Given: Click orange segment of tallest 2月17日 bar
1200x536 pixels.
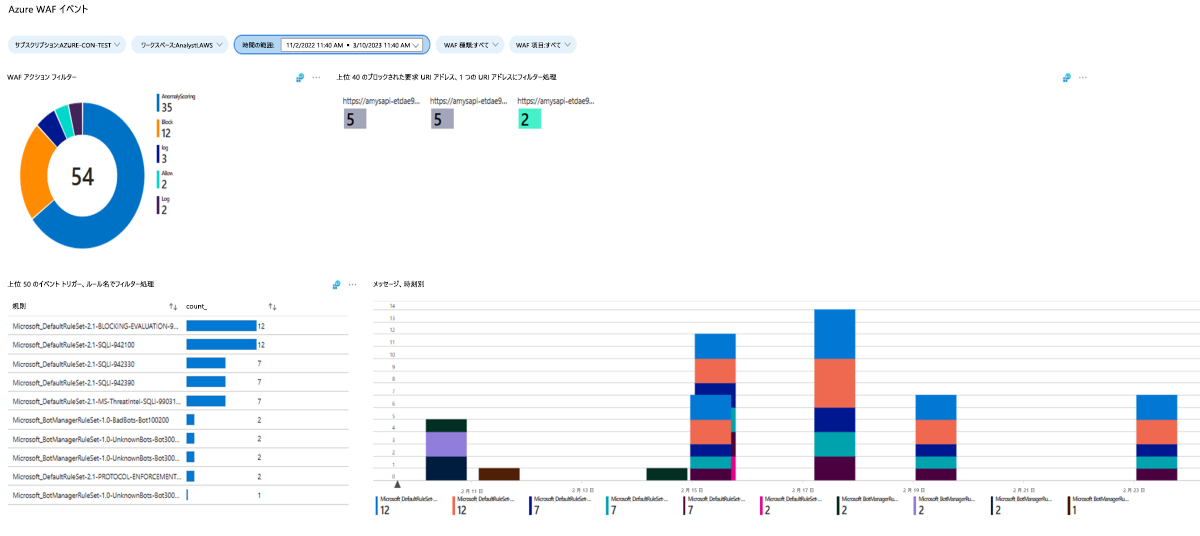Looking at the screenshot, I should click(x=834, y=383).
